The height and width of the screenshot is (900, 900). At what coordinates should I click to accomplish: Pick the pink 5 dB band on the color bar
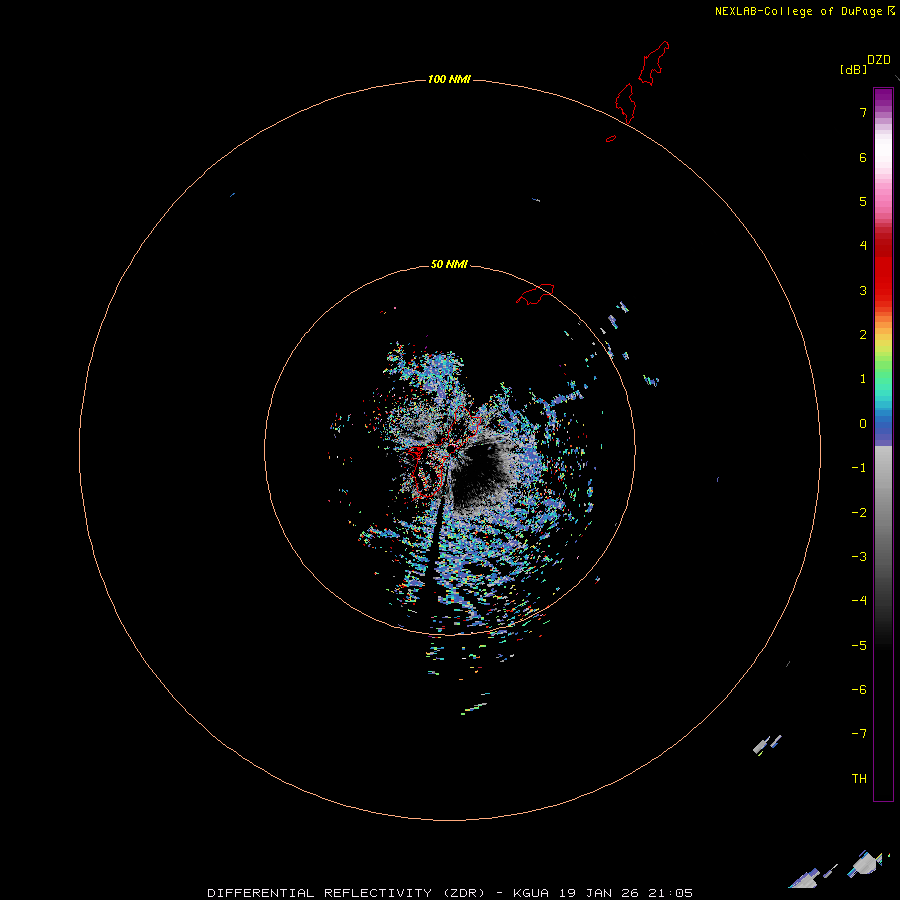[883, 201]
